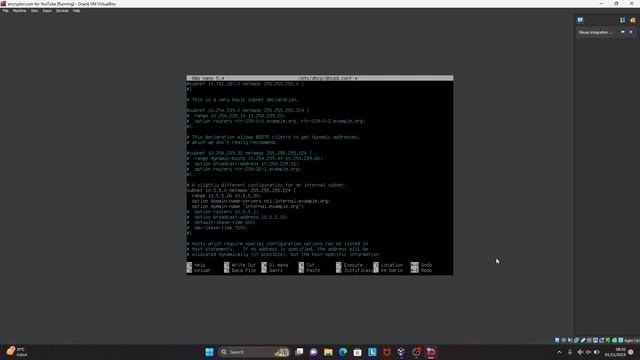The height and width of the screenshot is (360, 640).
Task: Click the bright green VM status bar indicator
Action: [x=608, y=340]
